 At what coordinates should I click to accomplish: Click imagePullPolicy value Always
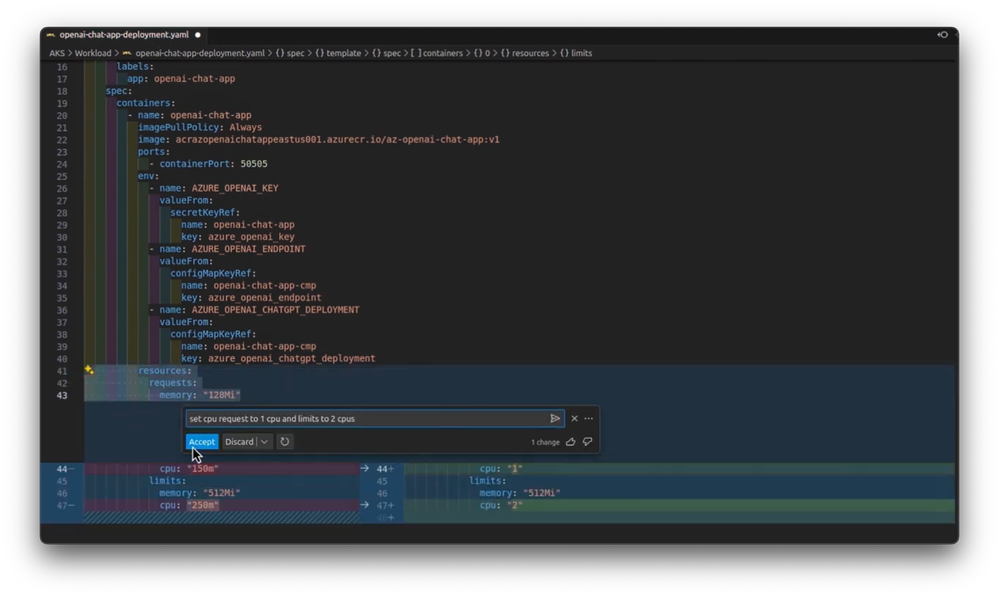pyautogui.click(x=245, y=127)
